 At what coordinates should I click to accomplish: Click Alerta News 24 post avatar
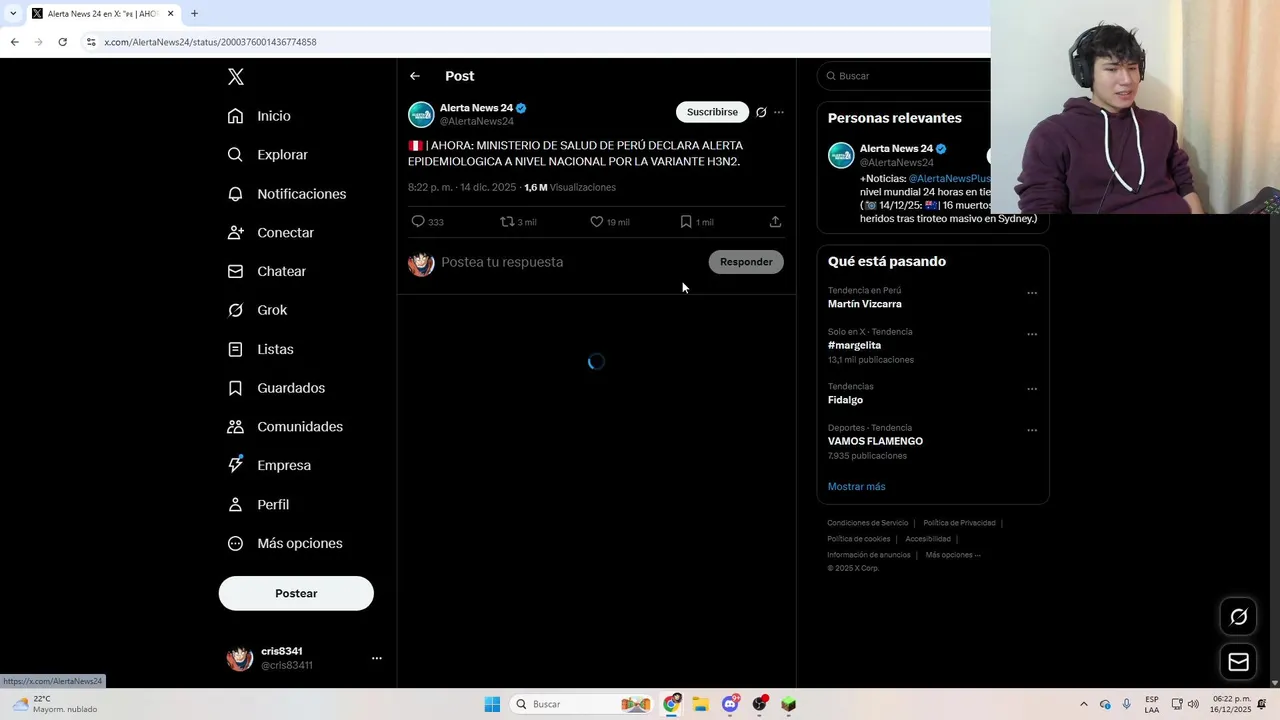pyautogui.click(x=421, y=114)
